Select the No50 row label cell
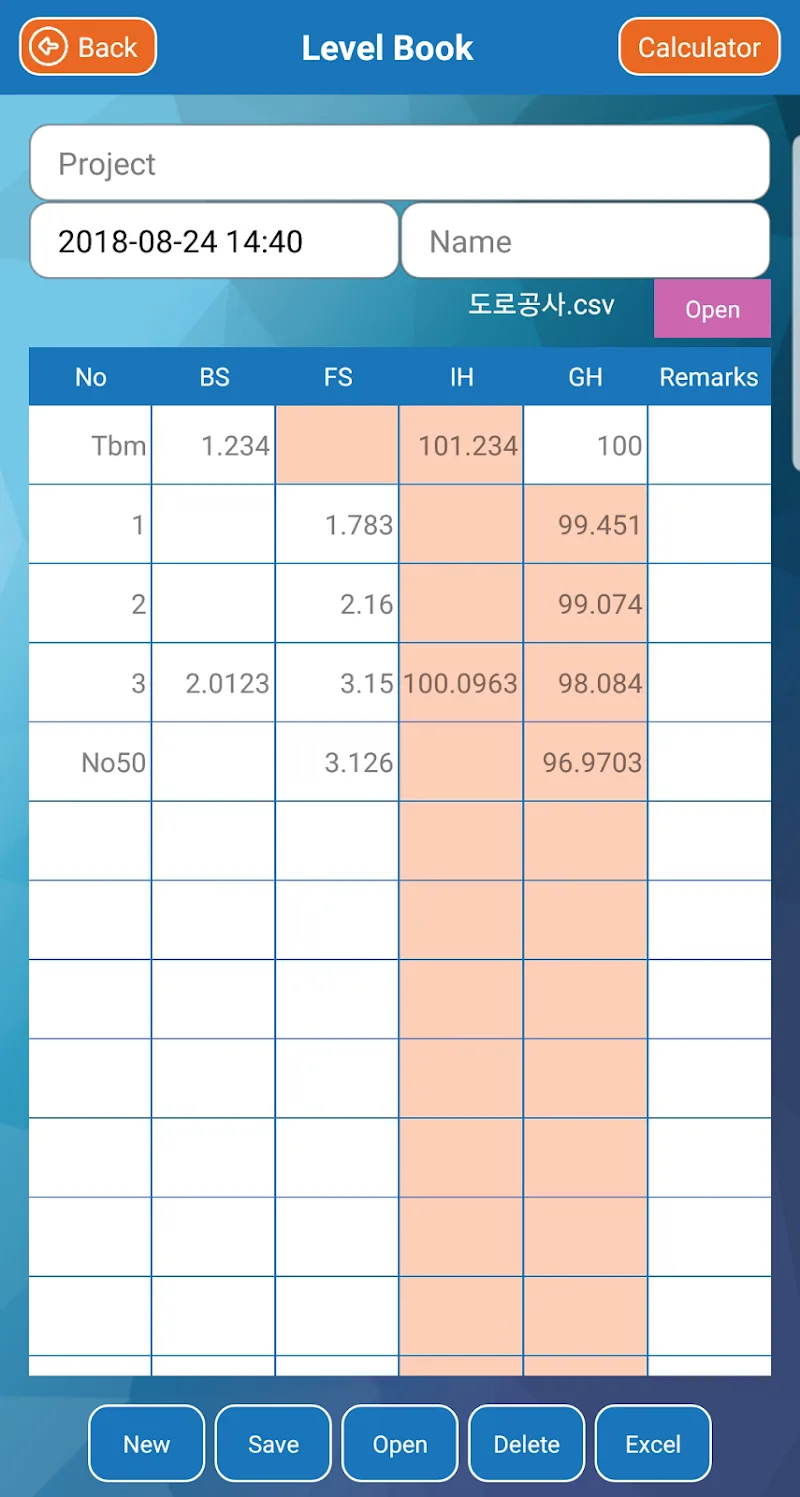The height and width of the screenshot is (1497, 800). pyautogui.click(x=91, y=762)
